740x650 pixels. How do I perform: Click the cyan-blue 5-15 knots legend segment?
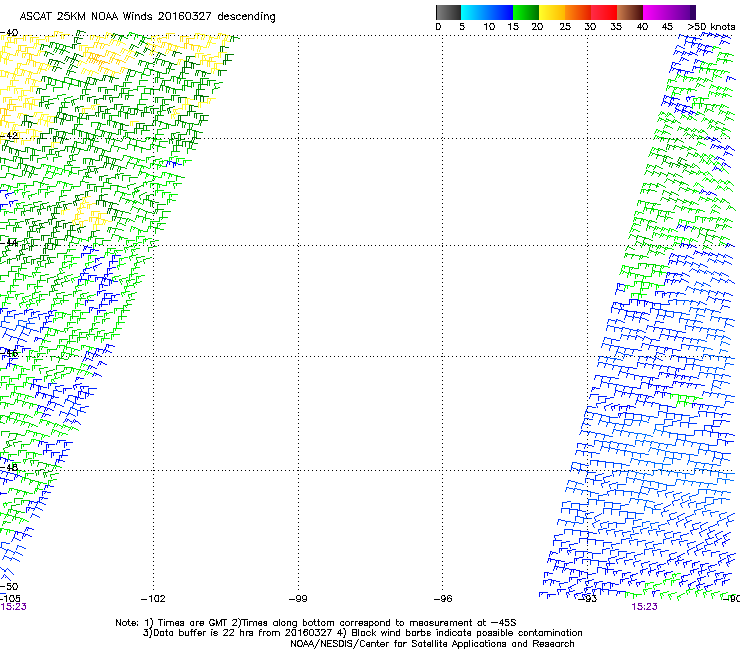click(487, 12)
